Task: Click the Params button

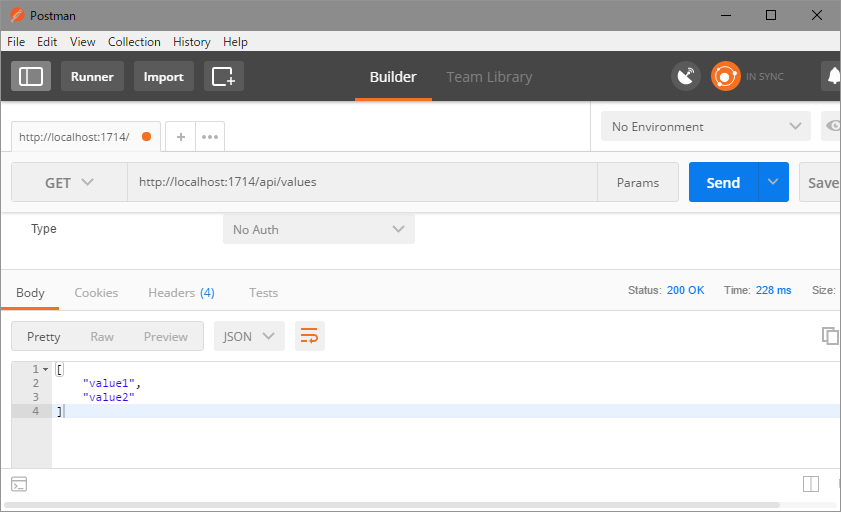Action: point(638,182)
